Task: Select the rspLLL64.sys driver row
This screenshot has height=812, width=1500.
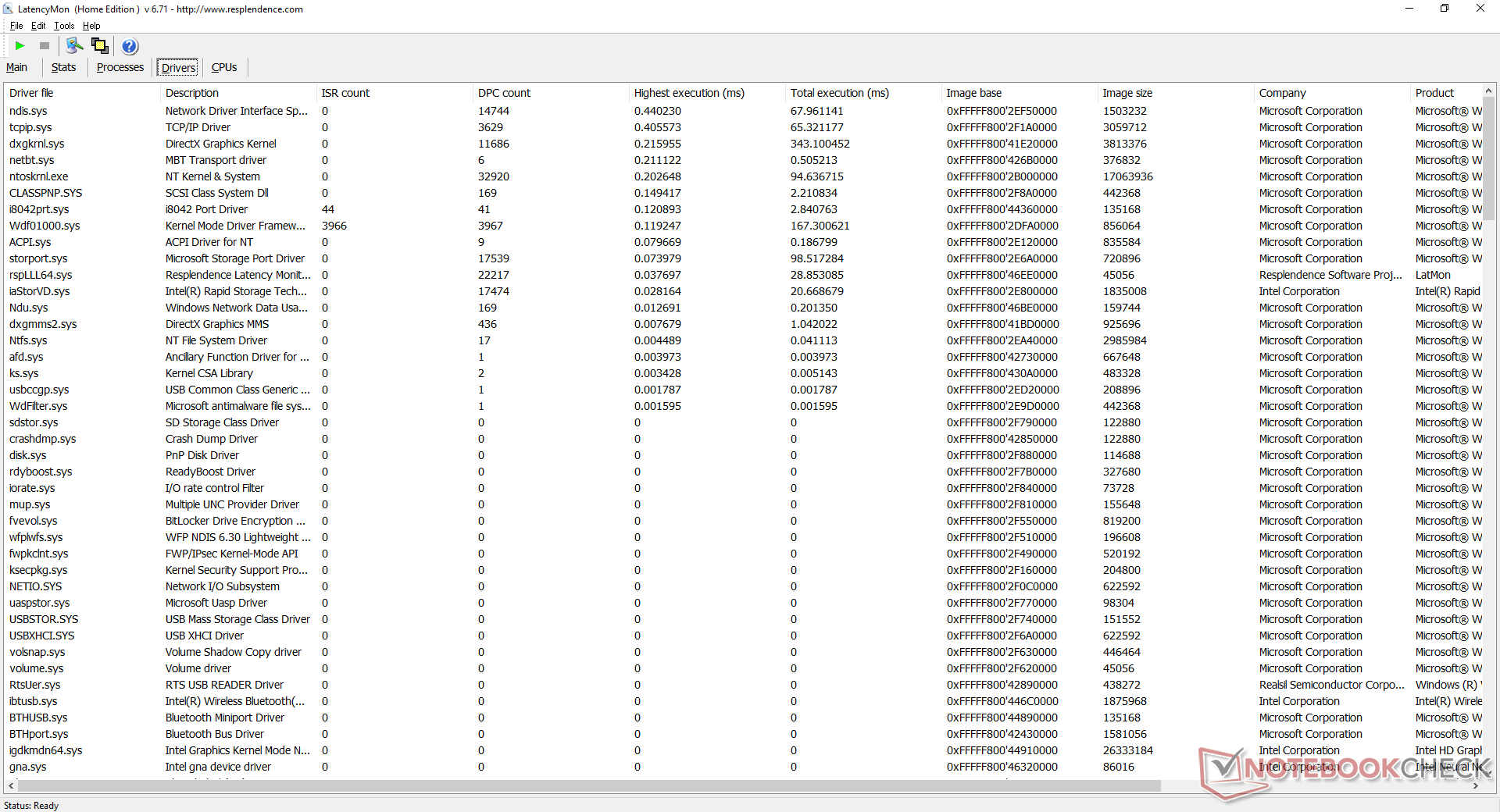Action: pyautogui.click(x=743, y=275)
